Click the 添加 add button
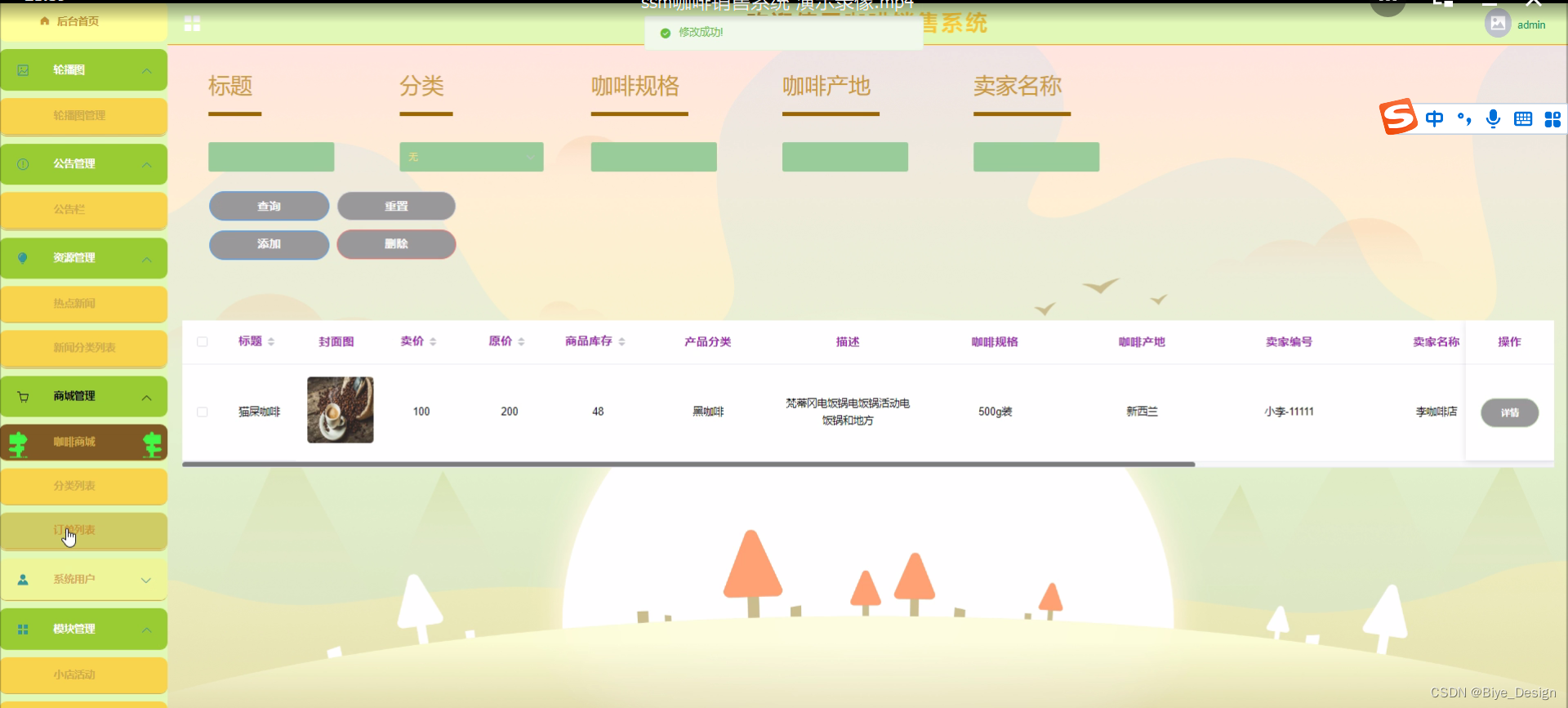The image size is (1568, 708). 269,244
